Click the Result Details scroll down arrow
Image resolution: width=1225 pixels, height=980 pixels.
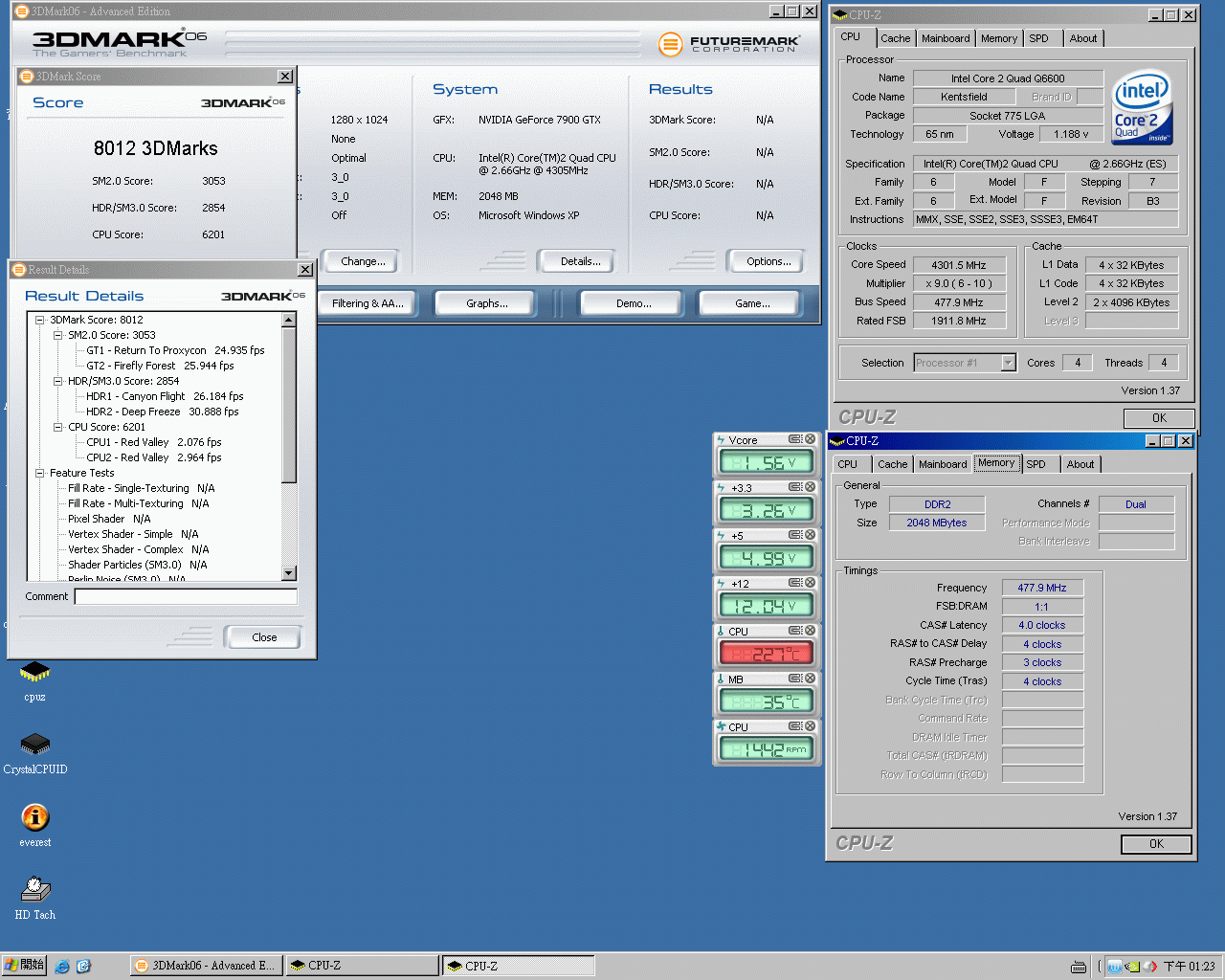click(289, 573)
